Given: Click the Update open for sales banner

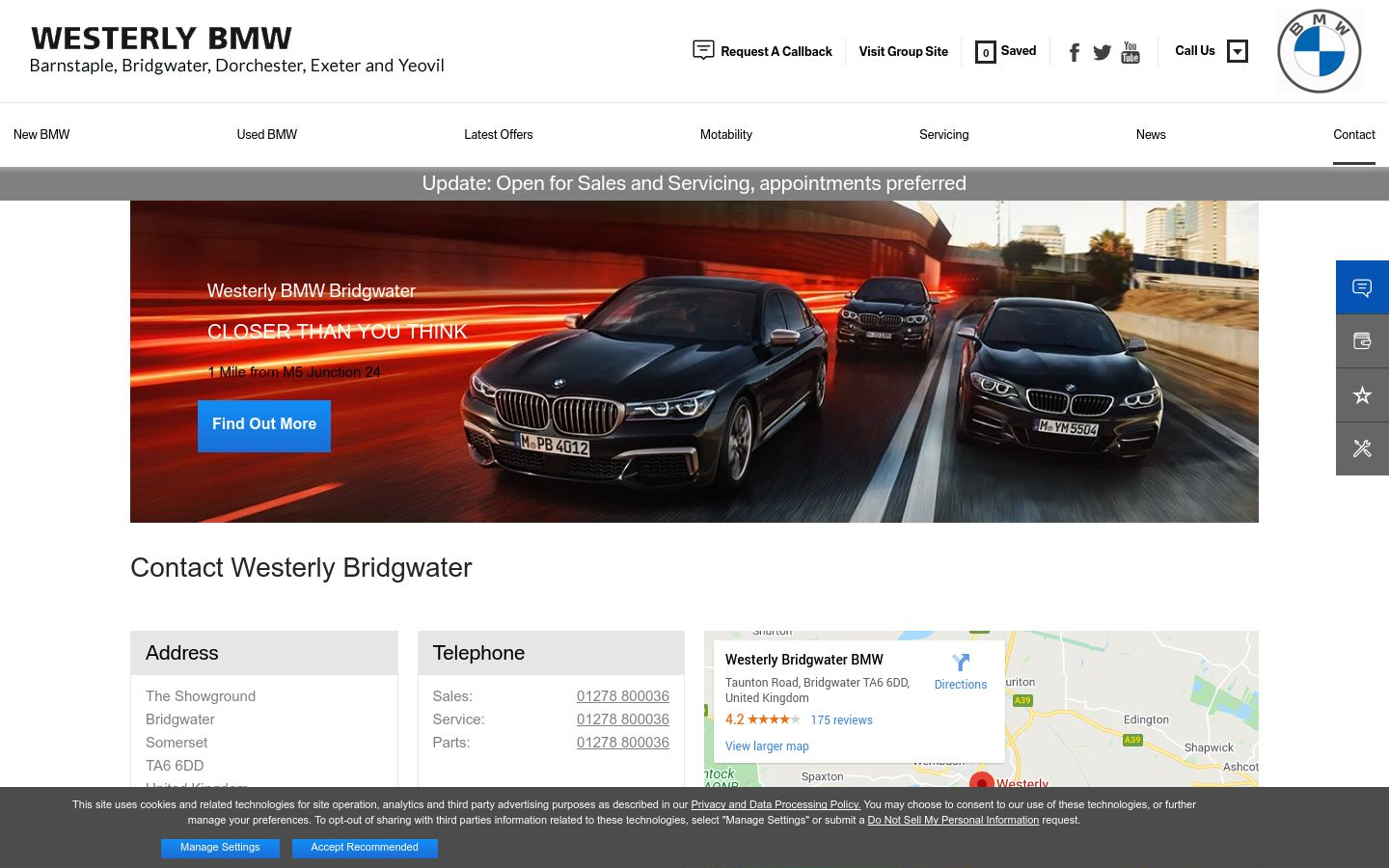Looking at the screenshot, I should pos(694,183).
